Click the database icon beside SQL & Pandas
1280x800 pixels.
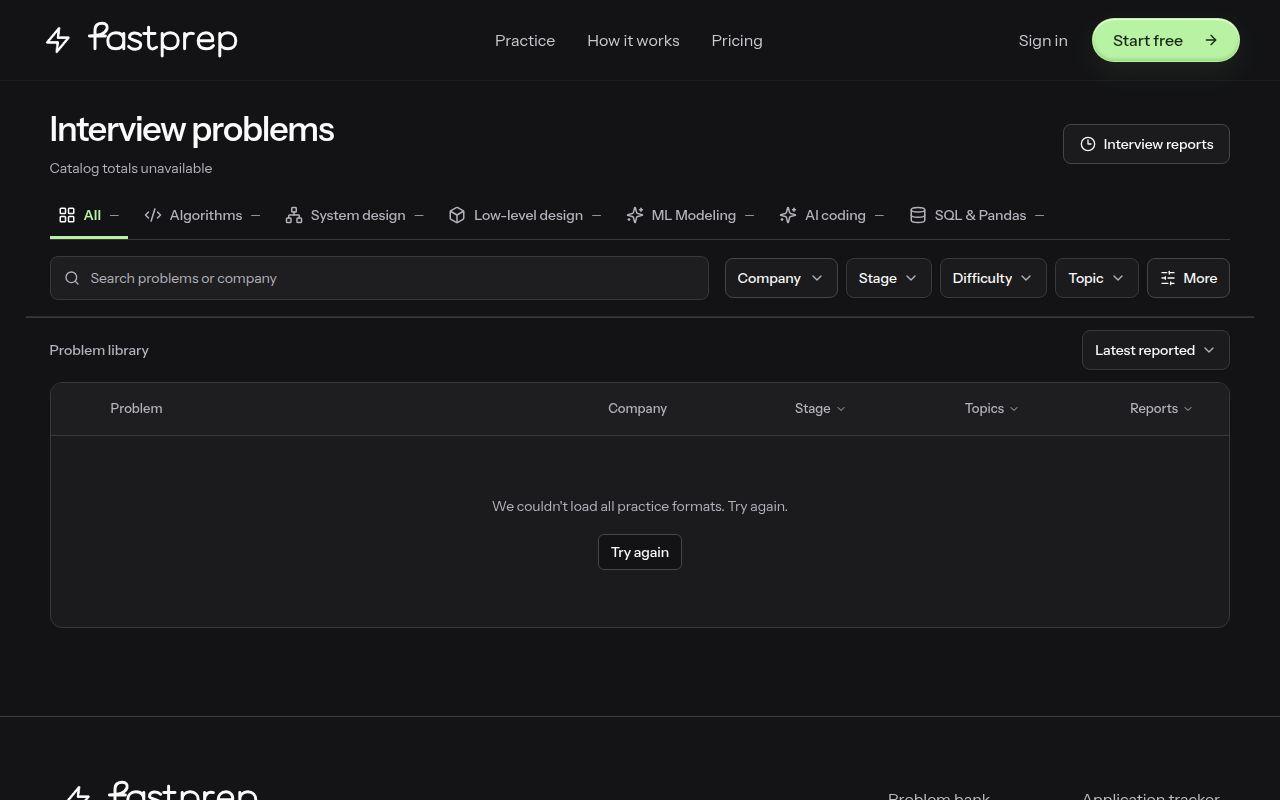tap(918, 215)
